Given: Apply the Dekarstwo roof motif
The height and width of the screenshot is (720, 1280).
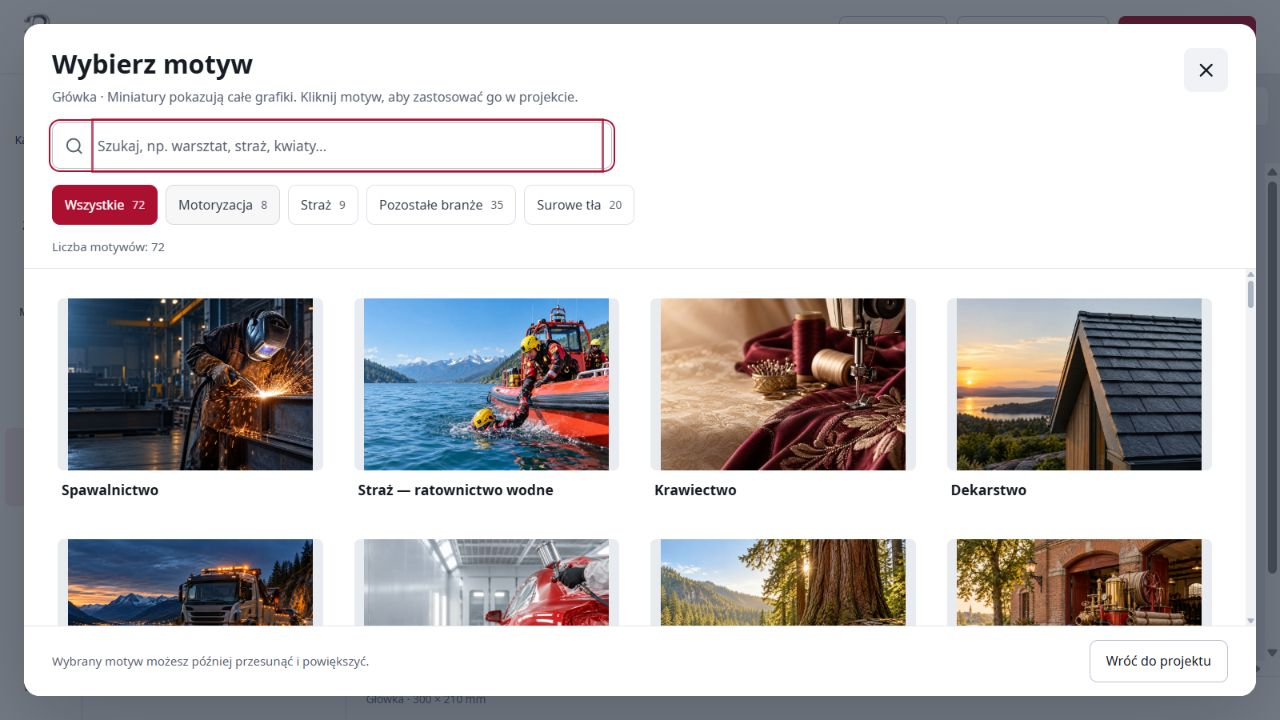Looking at the screenshot, I should coord(1079,384).
